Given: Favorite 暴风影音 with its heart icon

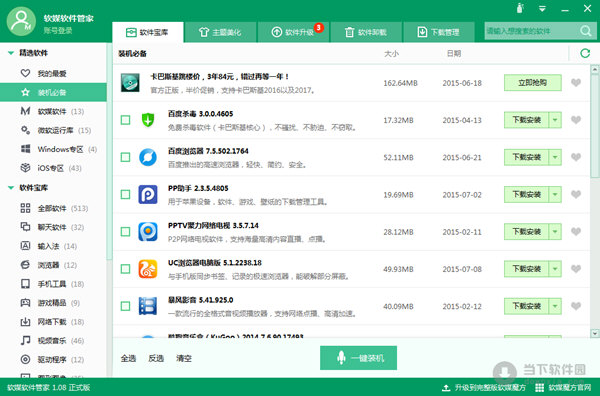Looking at the screenshot, I should [576, 306].
